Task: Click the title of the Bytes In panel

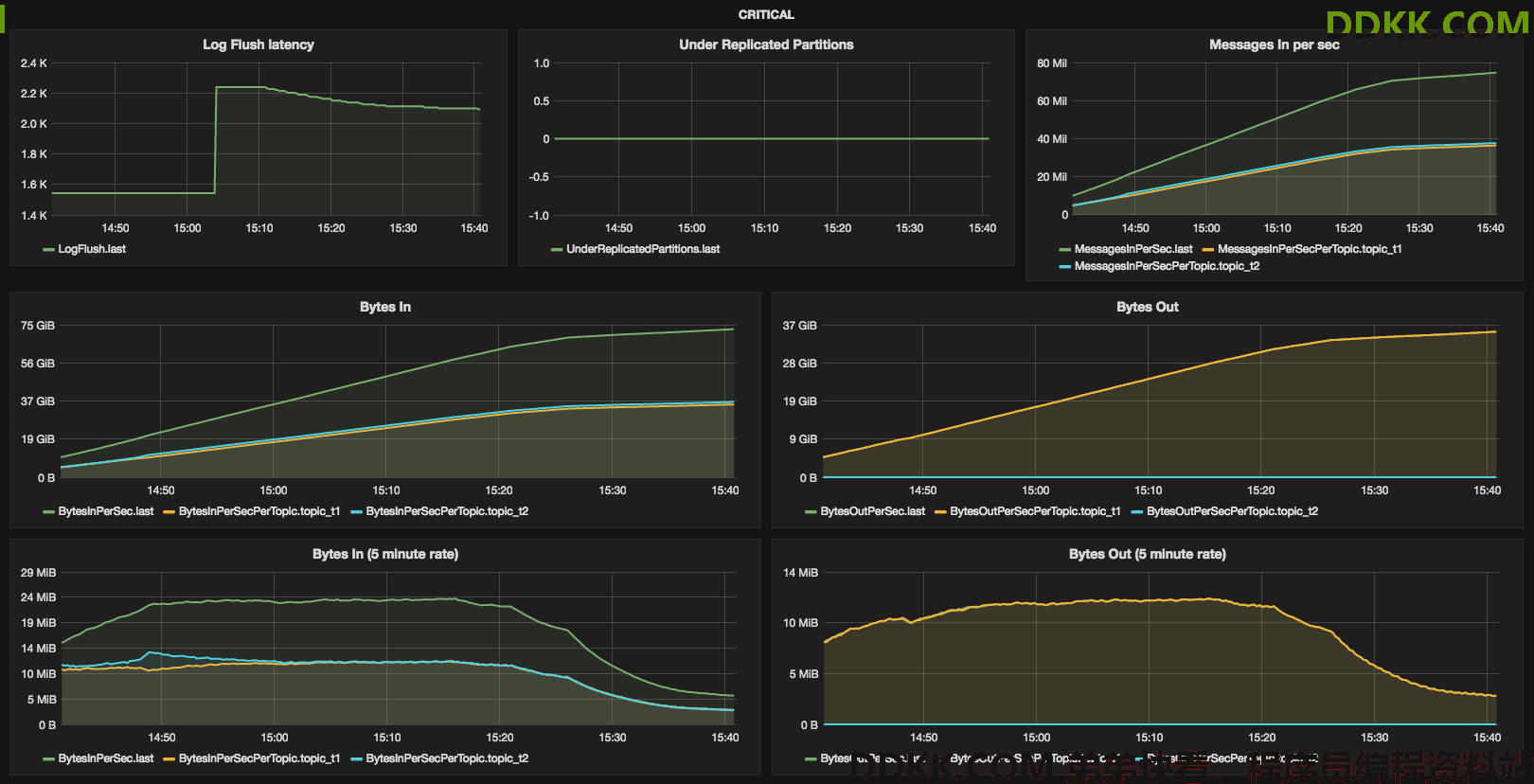Action: [x=385, y=307]
